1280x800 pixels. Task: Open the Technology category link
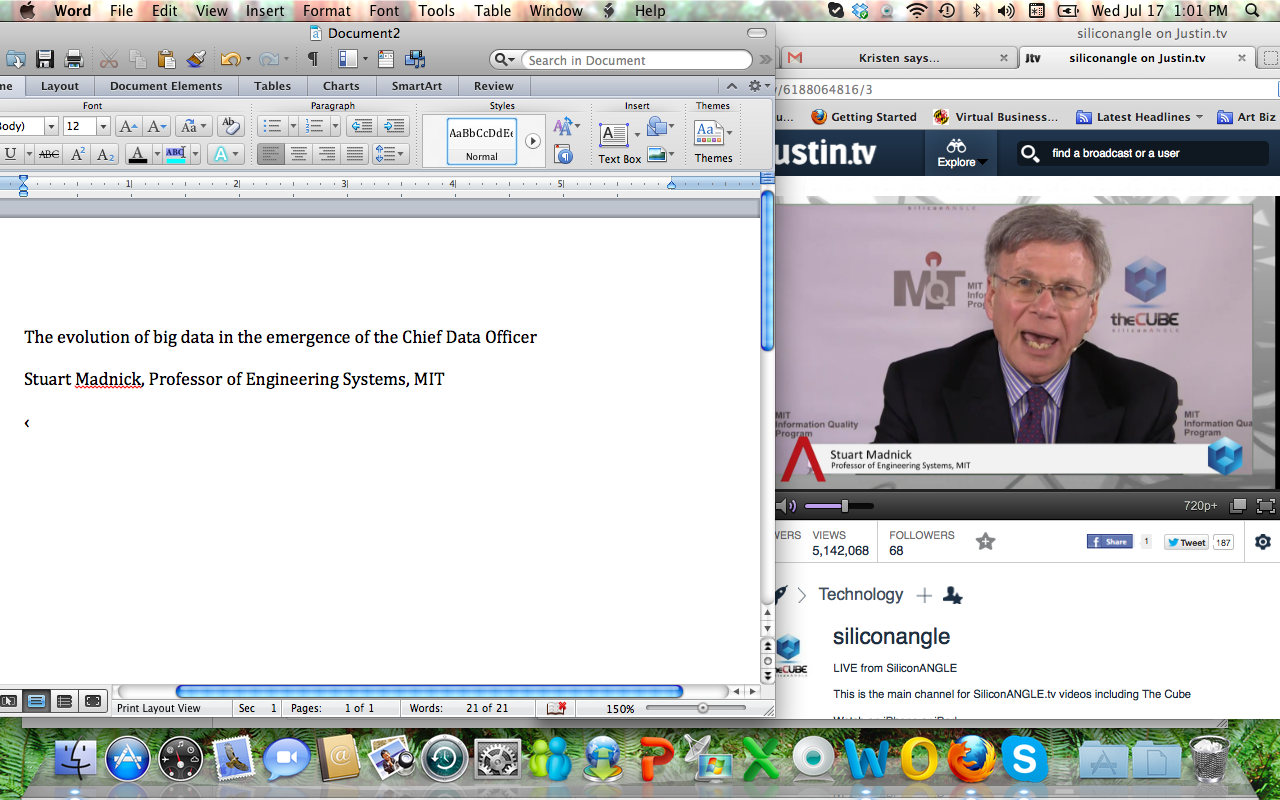pos(861,594)
